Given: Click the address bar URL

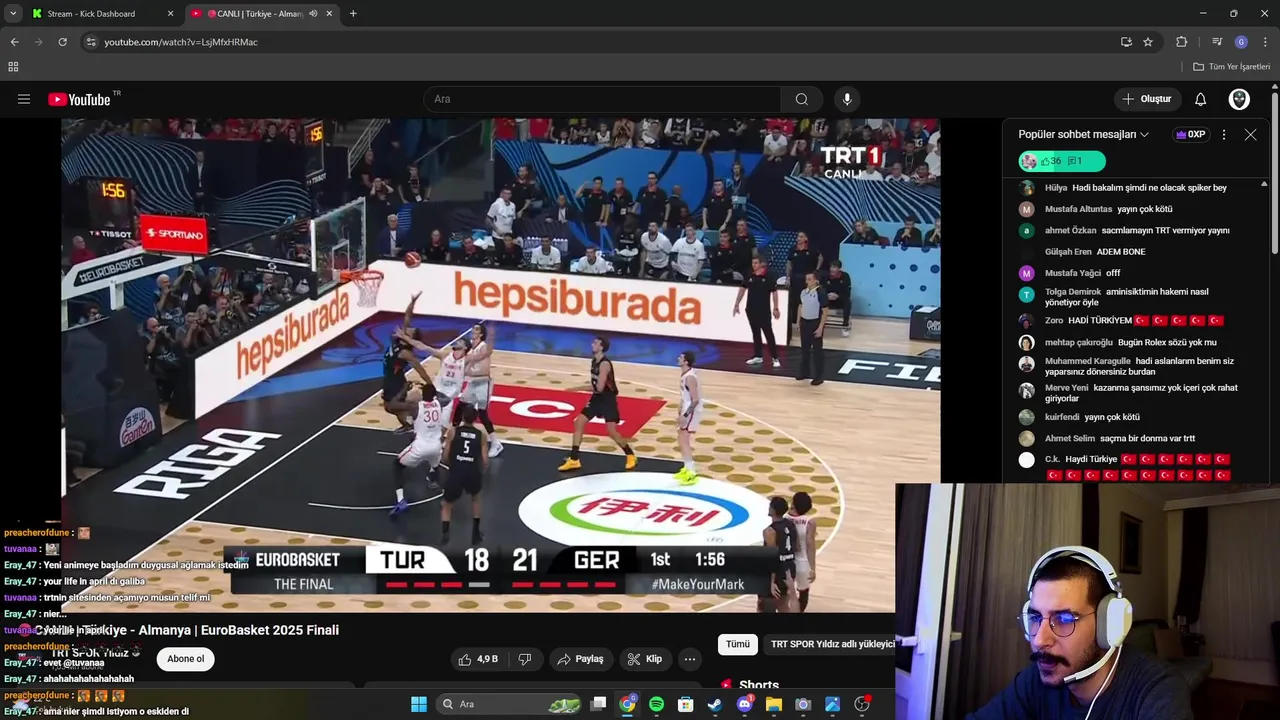Looking at the screenshot, I should pos(181,42).
